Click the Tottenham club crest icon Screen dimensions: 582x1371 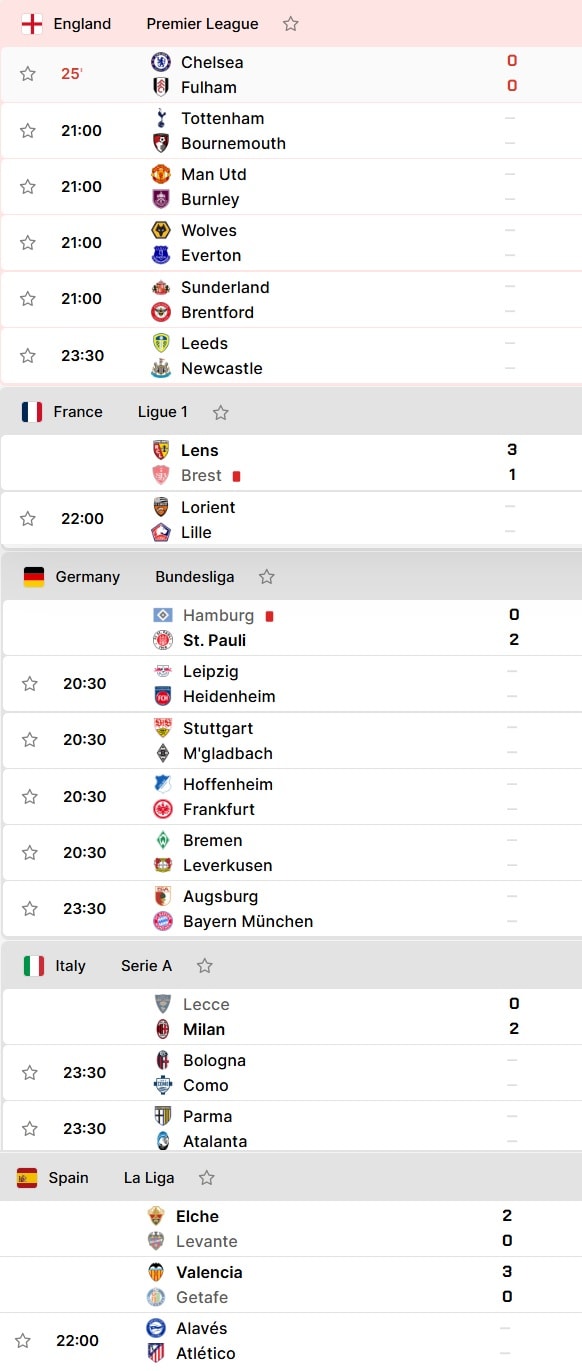tap(161, 118)
